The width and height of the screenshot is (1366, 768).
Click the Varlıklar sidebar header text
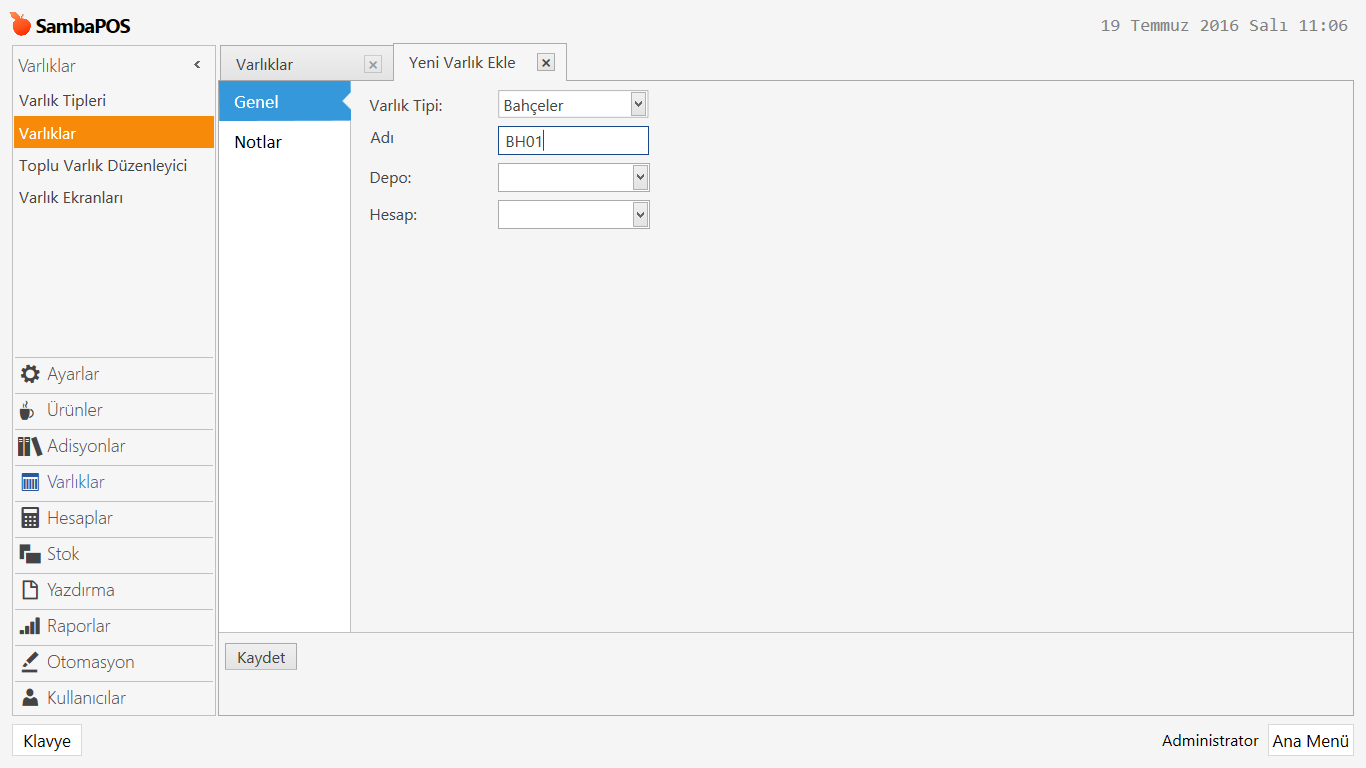(47, 66)
